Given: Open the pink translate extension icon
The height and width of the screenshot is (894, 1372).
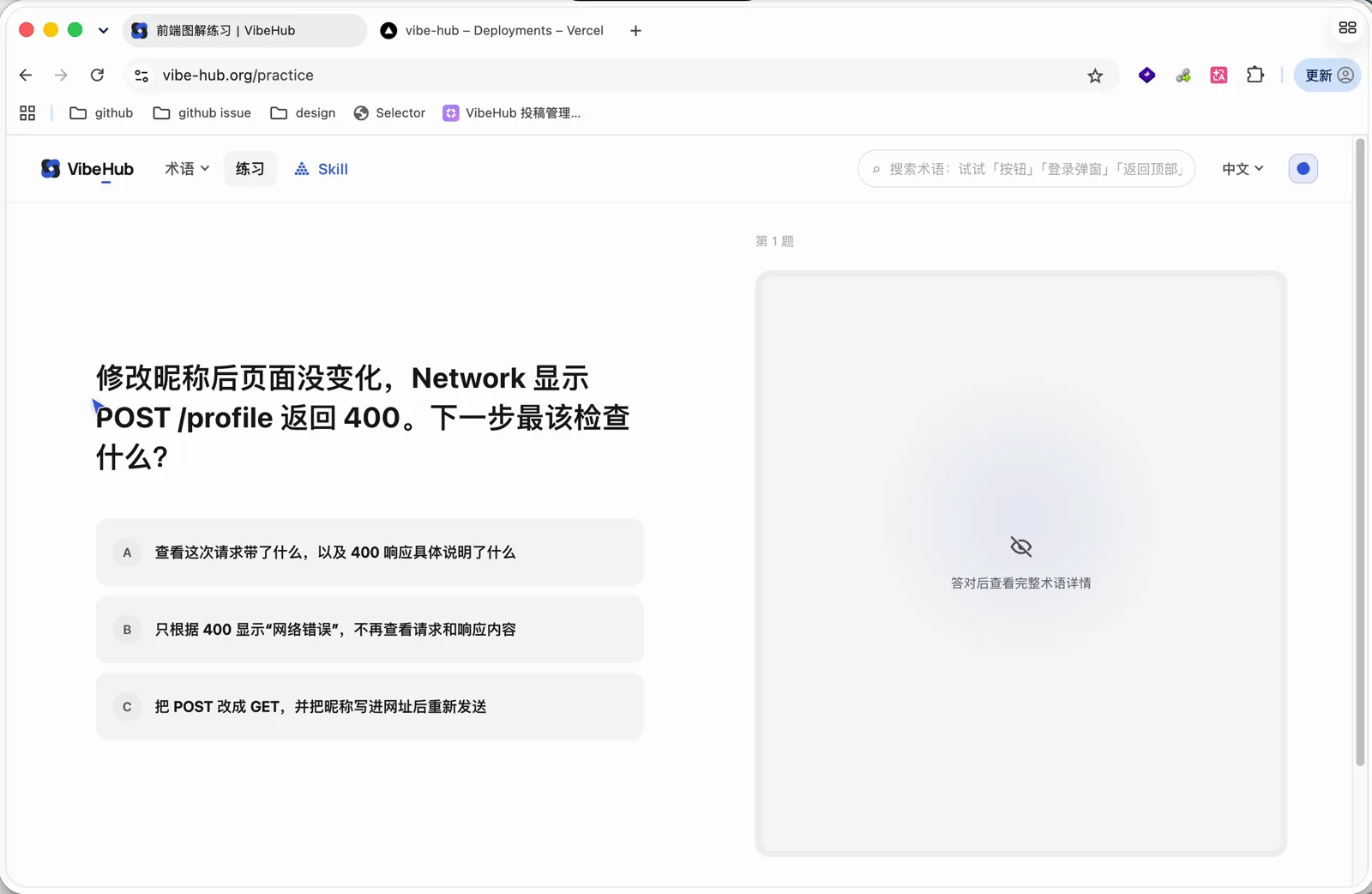Looking at the screenshot, I should (1219, 76).
